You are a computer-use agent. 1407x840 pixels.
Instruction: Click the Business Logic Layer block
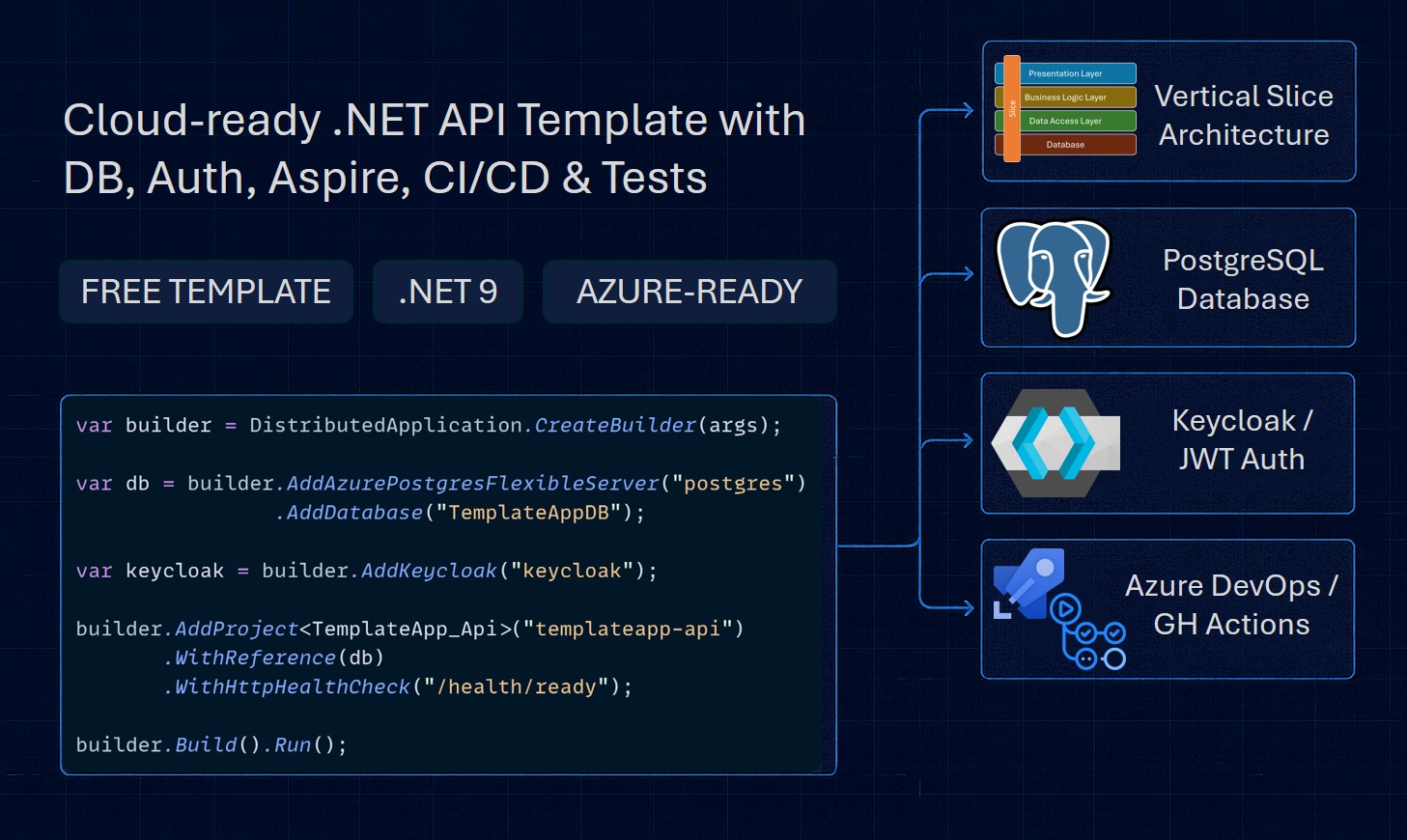(x=1065, y=98)
